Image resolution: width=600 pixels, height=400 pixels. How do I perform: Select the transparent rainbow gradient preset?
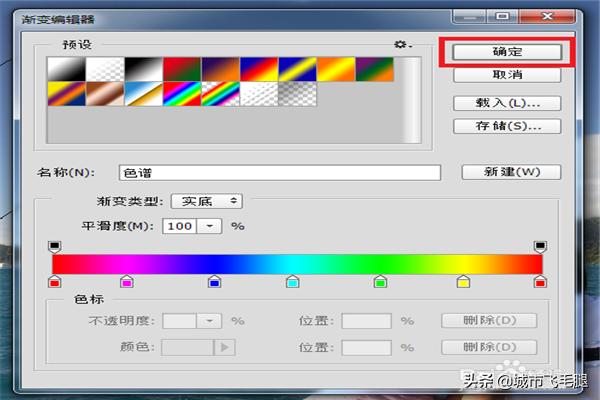pos(221,93)
